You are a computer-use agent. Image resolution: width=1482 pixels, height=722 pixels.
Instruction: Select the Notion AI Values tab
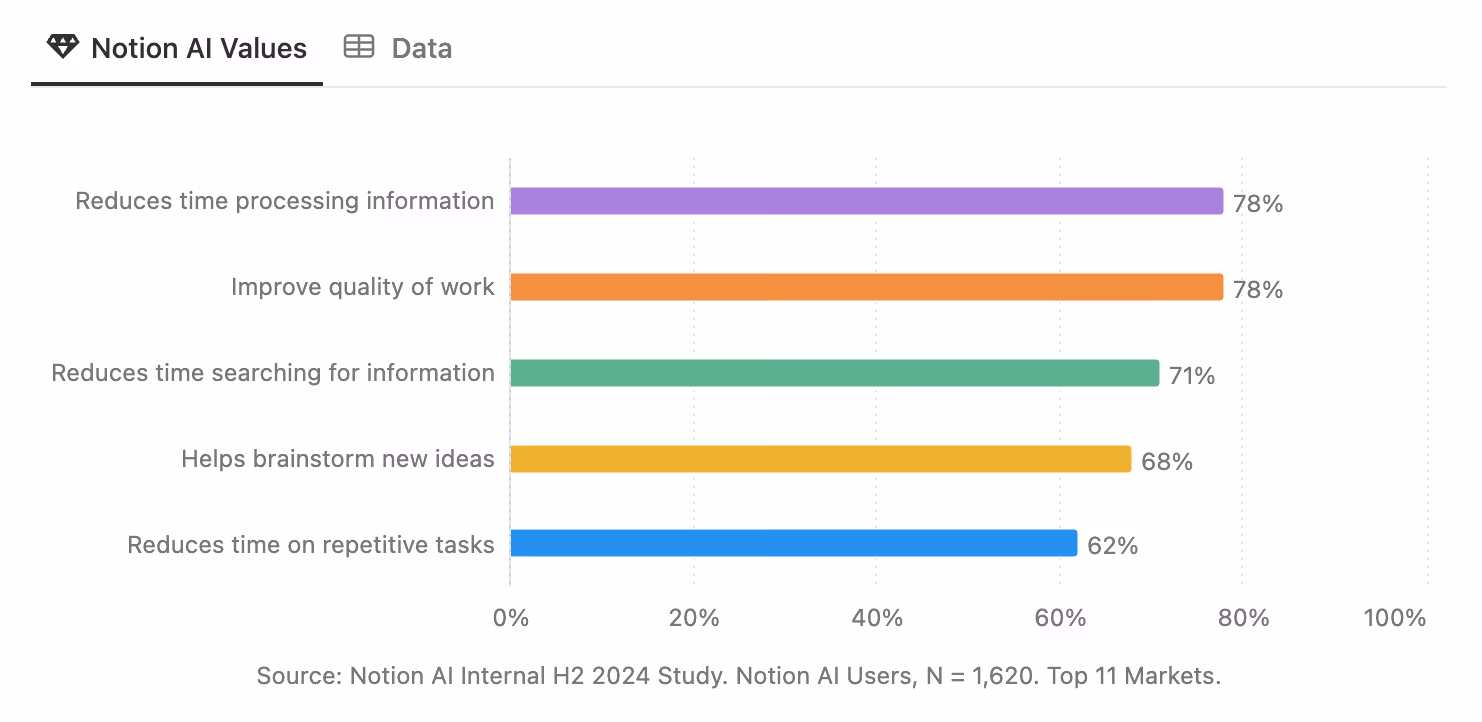[x=198, y=47]
